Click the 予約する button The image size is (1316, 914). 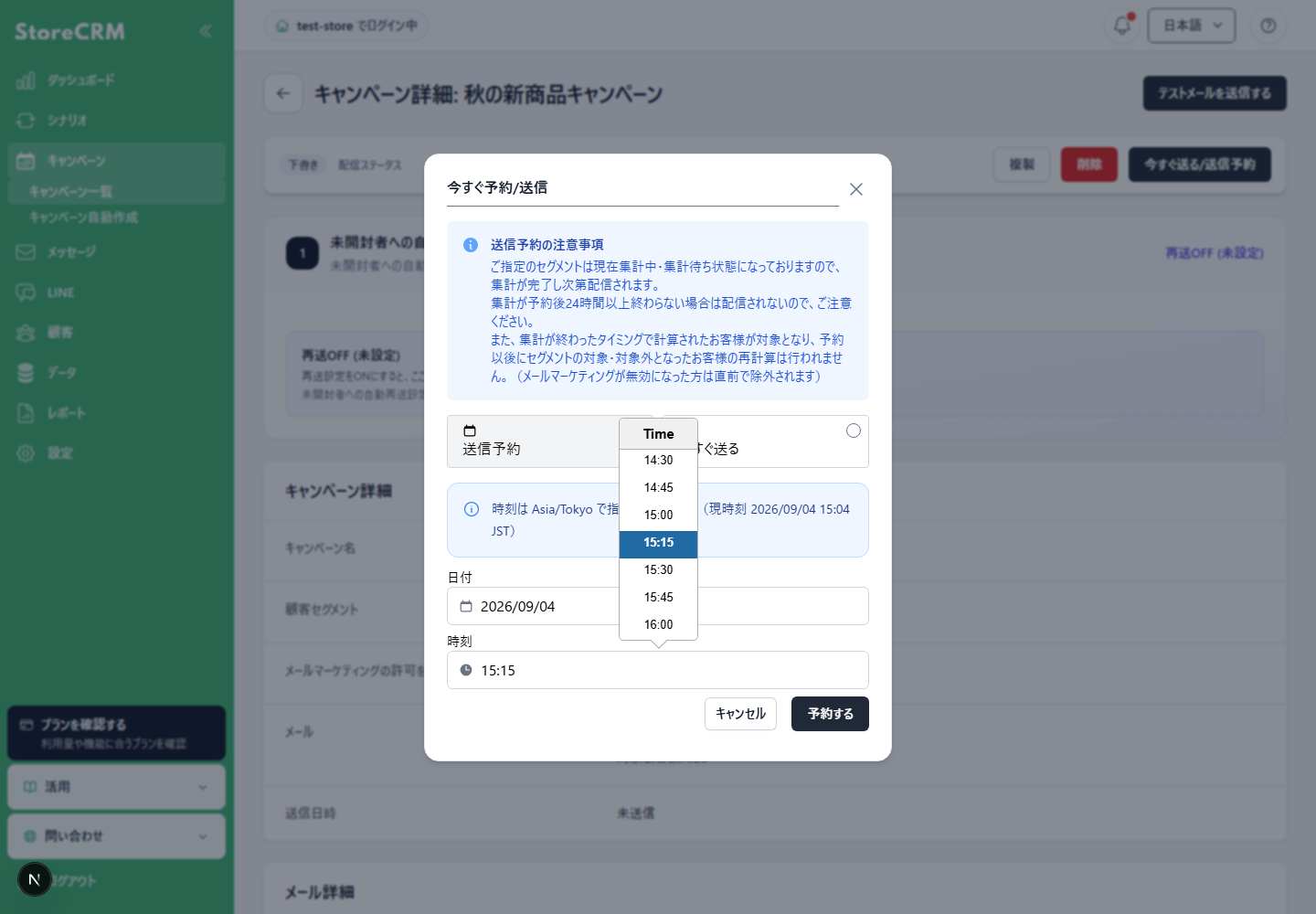830,714
